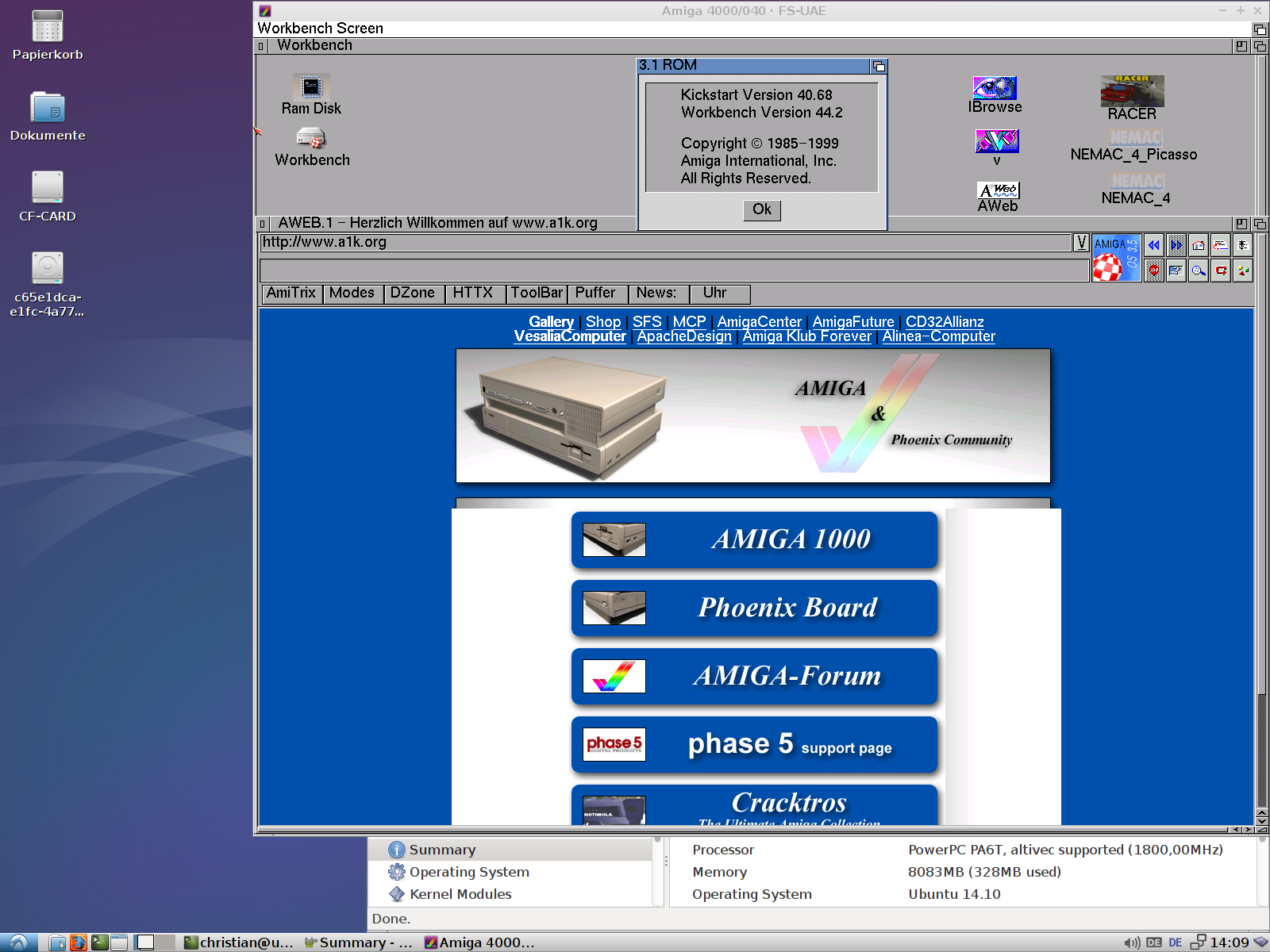Click the AmiTrix toolbar button
The width and height of the screenshot is (1270, 952).
pyautogui.click(x=291, y=294)
